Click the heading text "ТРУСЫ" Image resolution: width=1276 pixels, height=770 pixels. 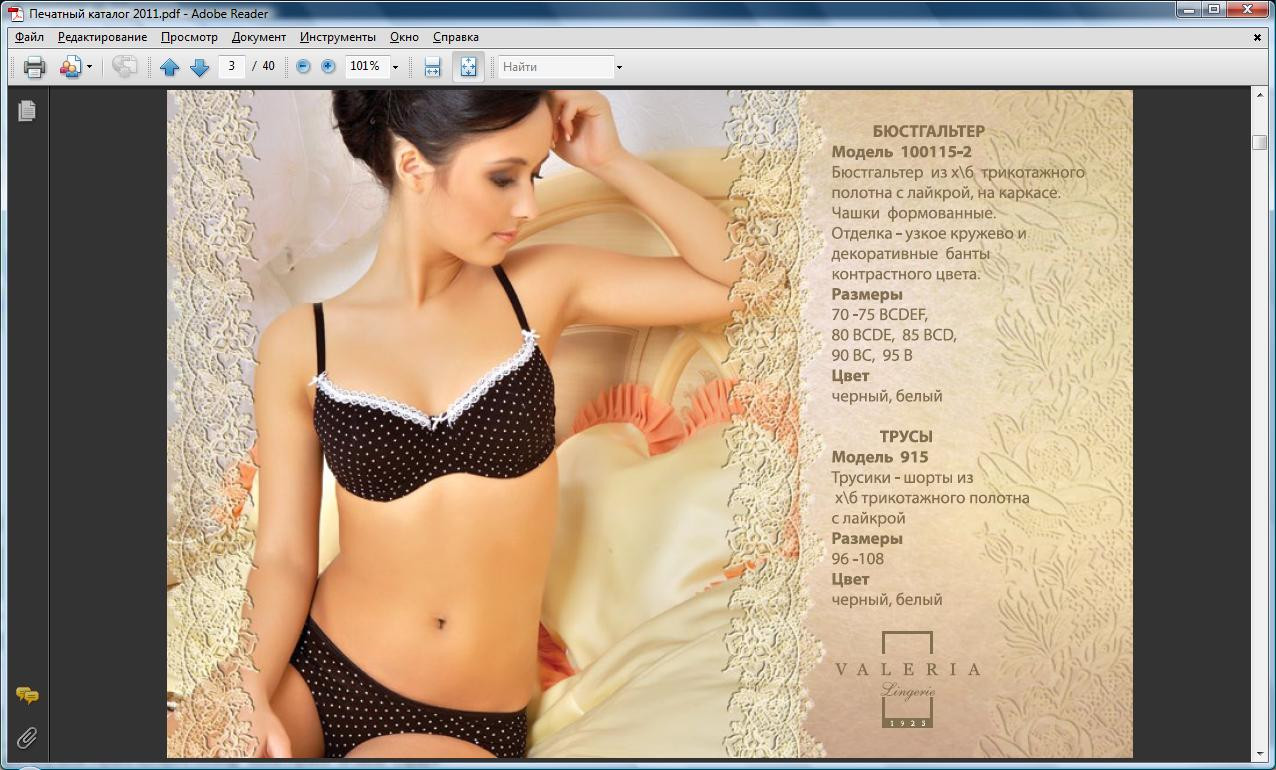coord(906,437)
